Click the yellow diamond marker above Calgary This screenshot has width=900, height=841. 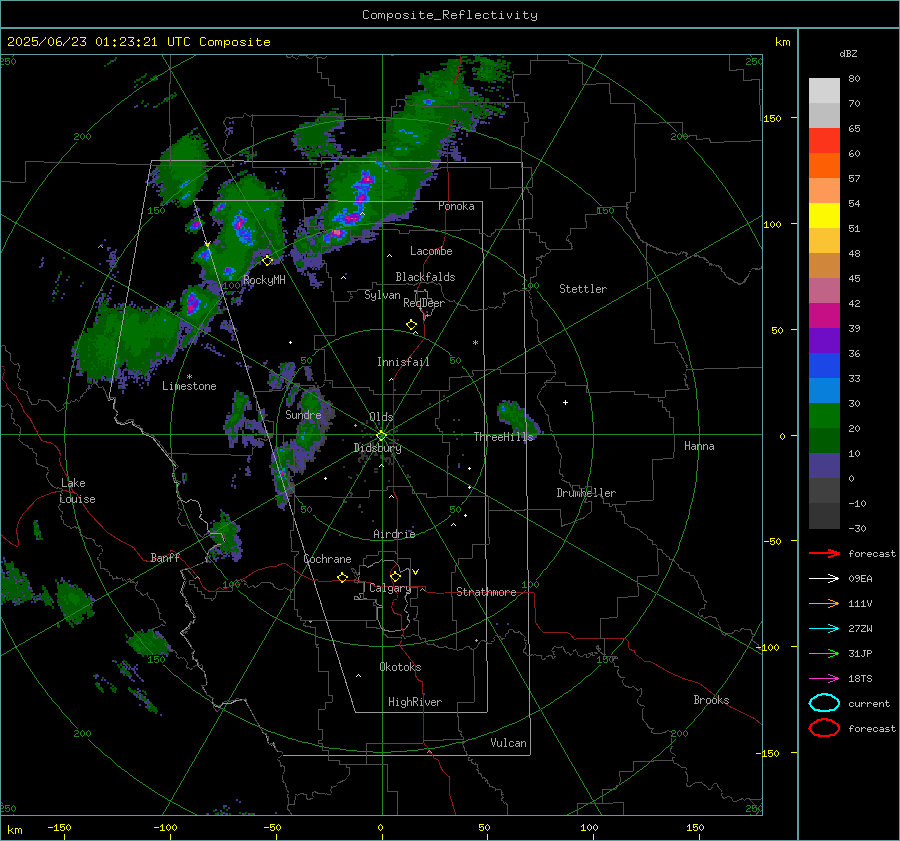click(395, 576)
